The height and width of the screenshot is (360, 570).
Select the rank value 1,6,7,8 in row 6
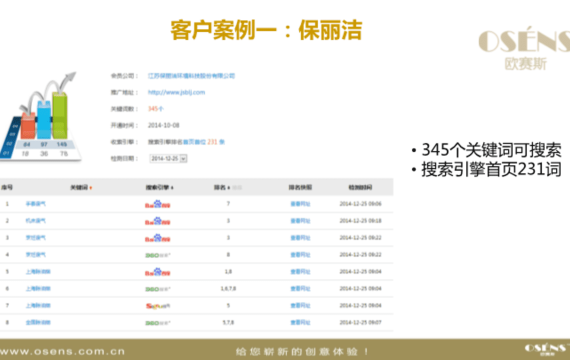228,289
